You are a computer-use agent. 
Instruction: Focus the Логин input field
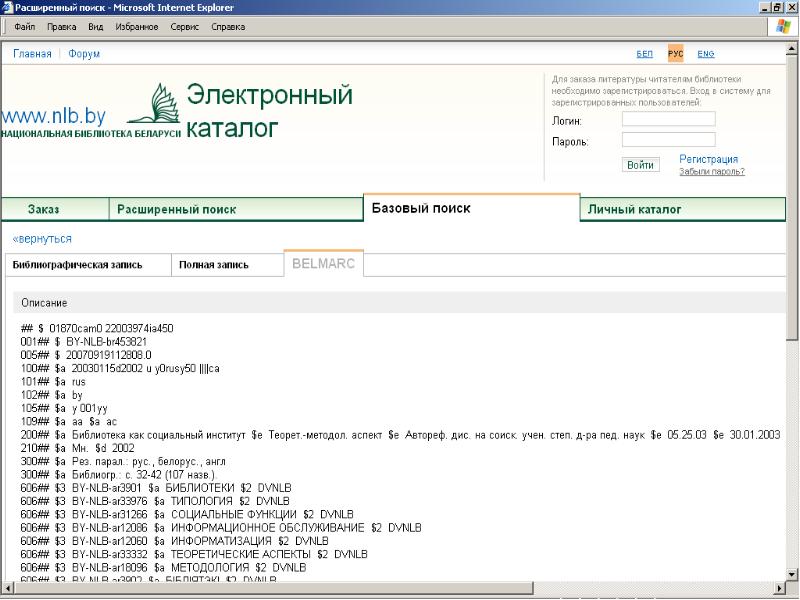point(668,119)
